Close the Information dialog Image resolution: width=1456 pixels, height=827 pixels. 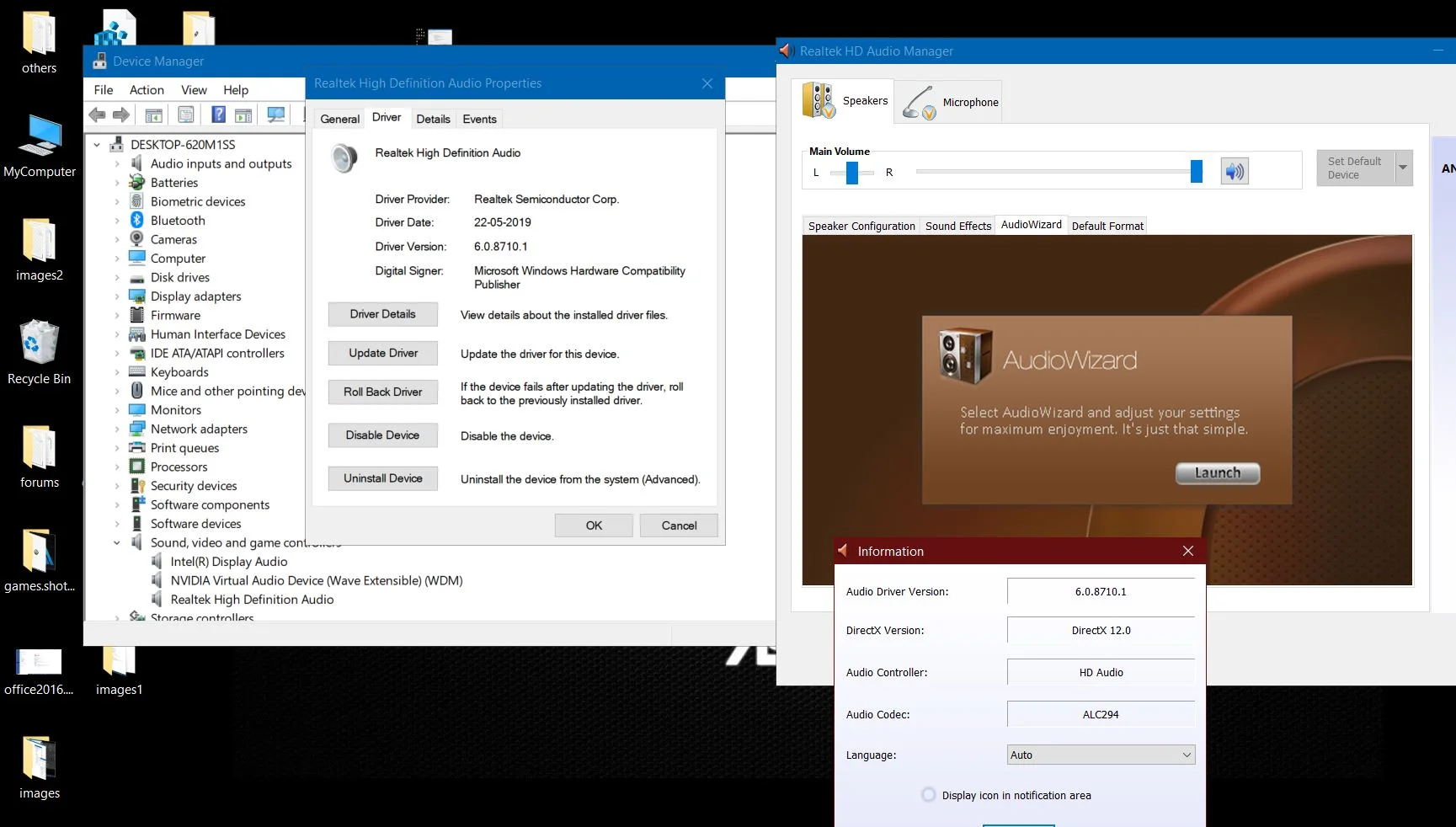pyautogui.click(x=1188, y=551)
